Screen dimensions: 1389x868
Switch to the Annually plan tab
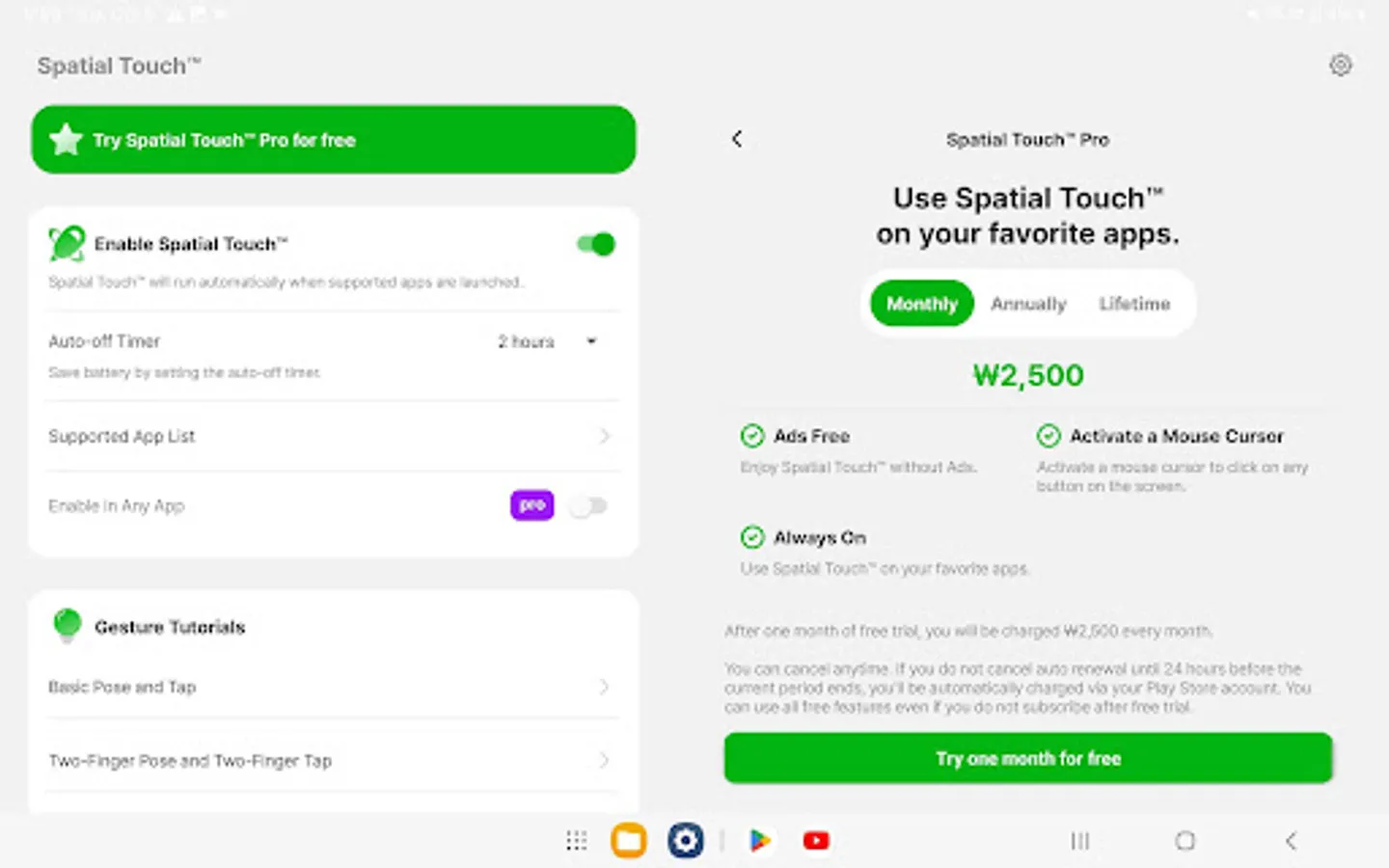pyautogui.click(x=1028, y=304)
